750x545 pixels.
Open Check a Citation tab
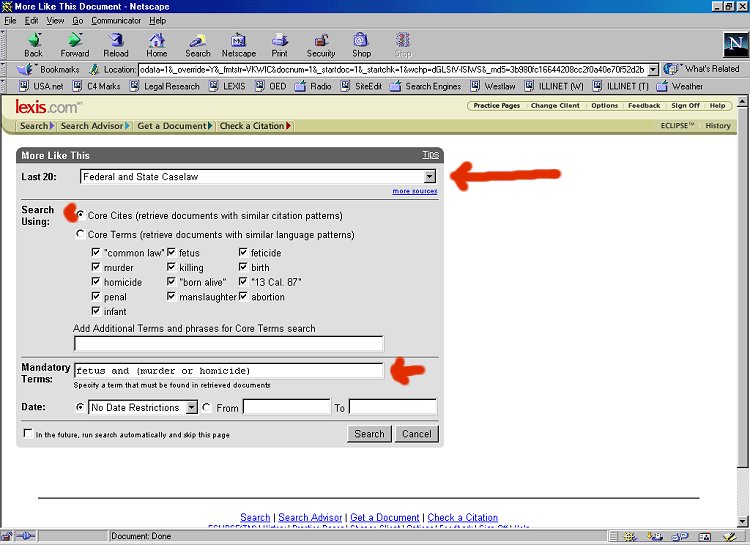tap(255, 126)
